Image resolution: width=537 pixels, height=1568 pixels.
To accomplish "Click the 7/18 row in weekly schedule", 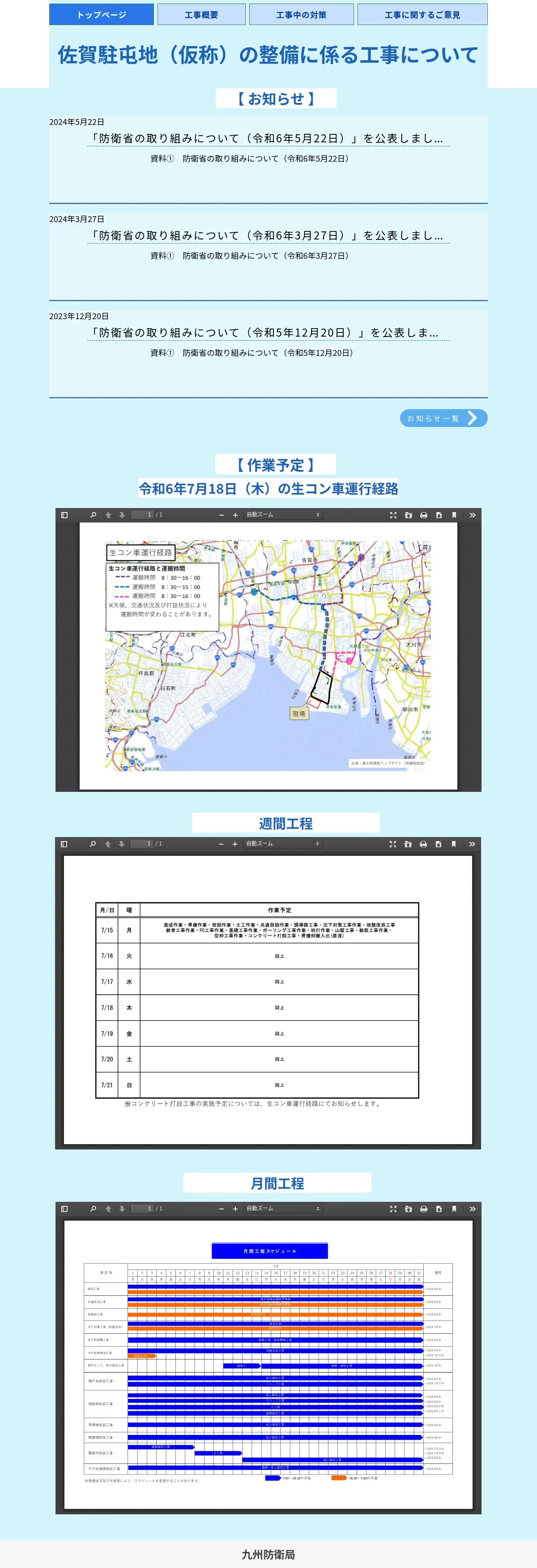I will 257,1008.
